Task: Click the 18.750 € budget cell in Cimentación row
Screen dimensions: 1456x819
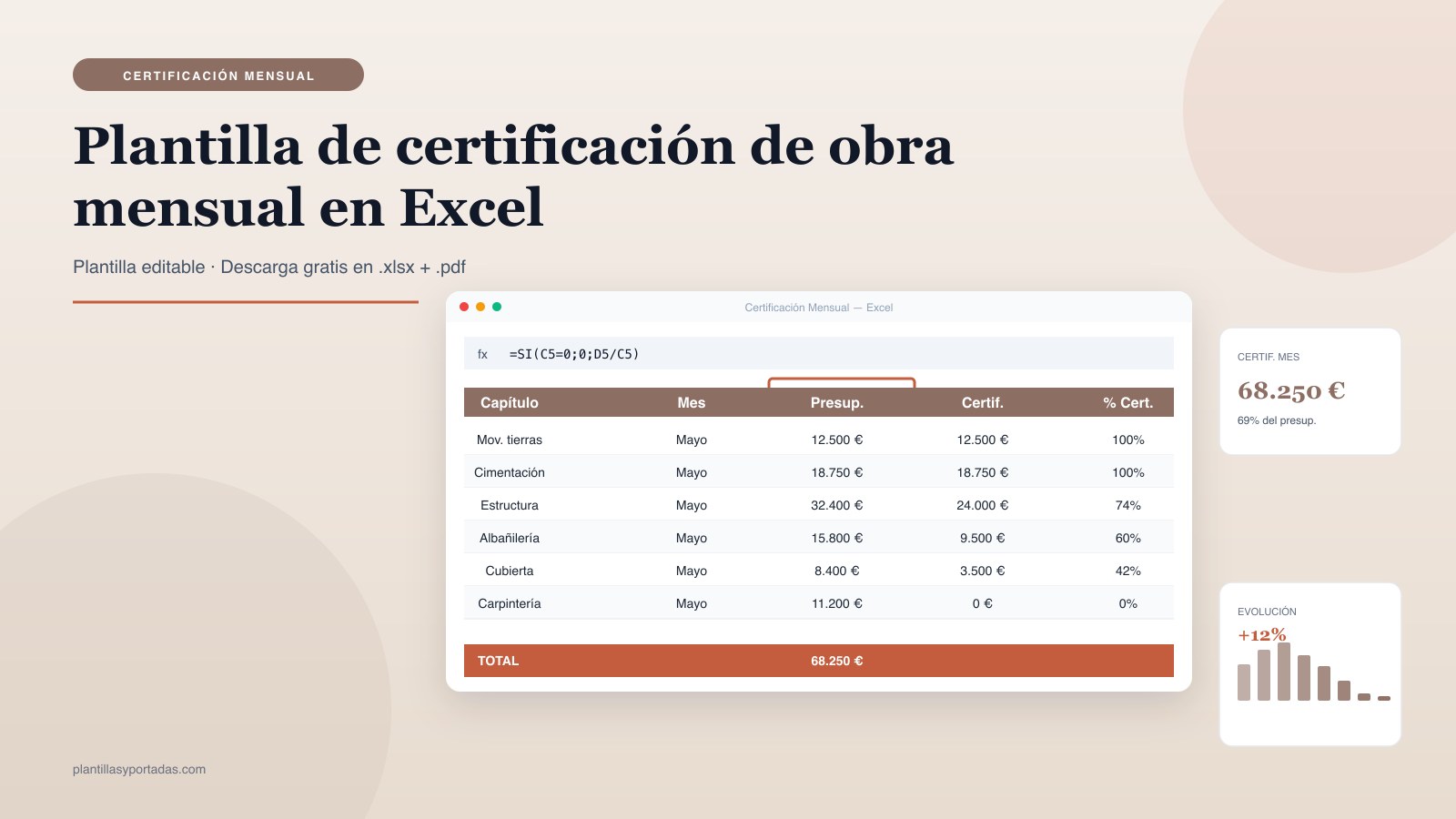Action: 837,472
